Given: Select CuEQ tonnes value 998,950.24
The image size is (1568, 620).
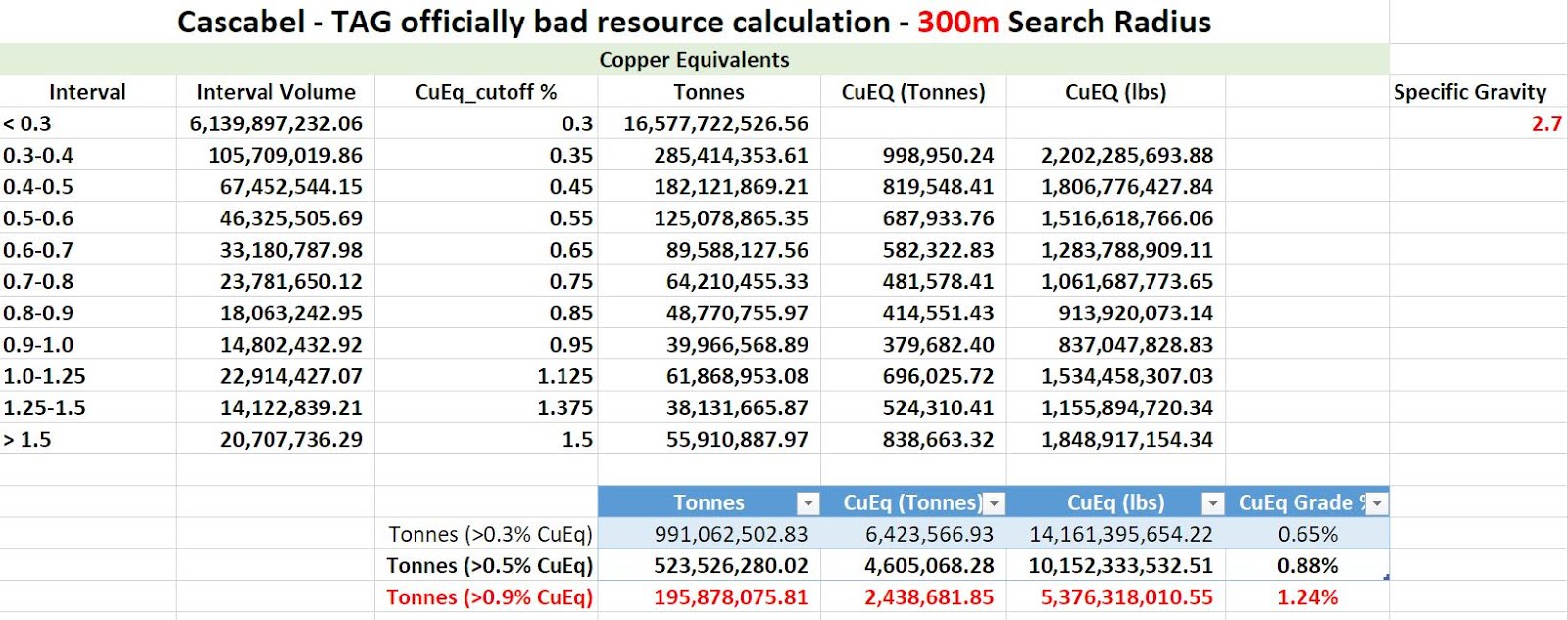Looking at the screenshot, I should point(913,155).
